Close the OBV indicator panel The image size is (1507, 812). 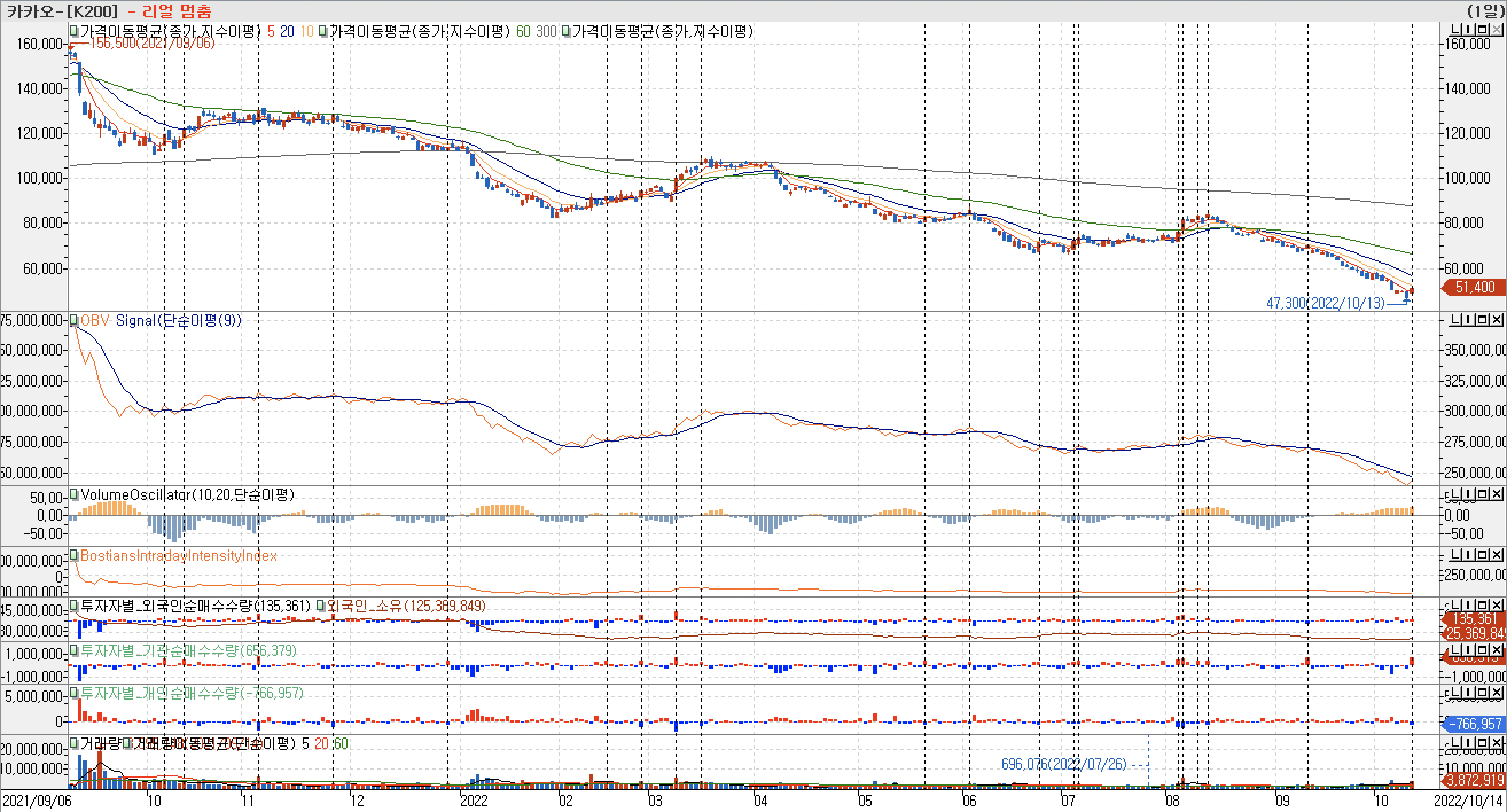point(1497,319)
